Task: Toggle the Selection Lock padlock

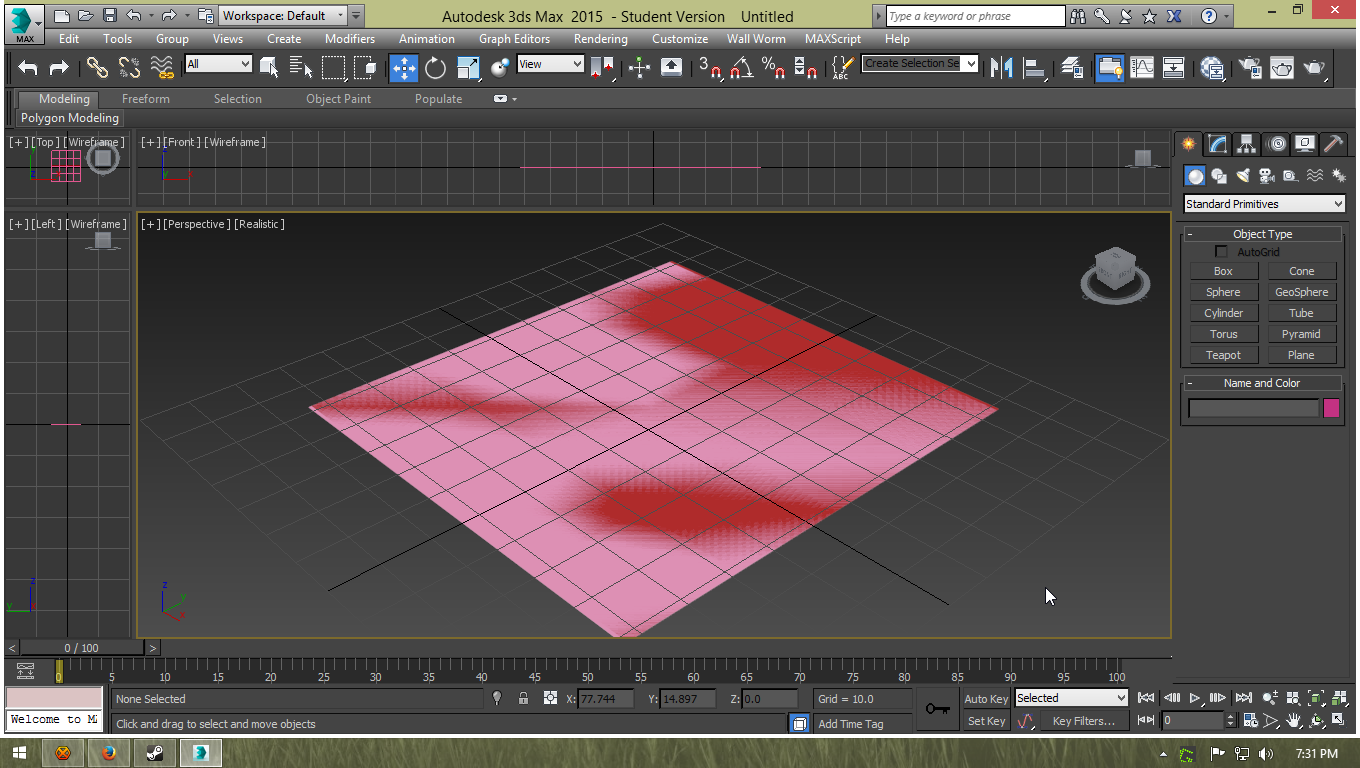Action: pyautogui.click(x=523, y=699)
